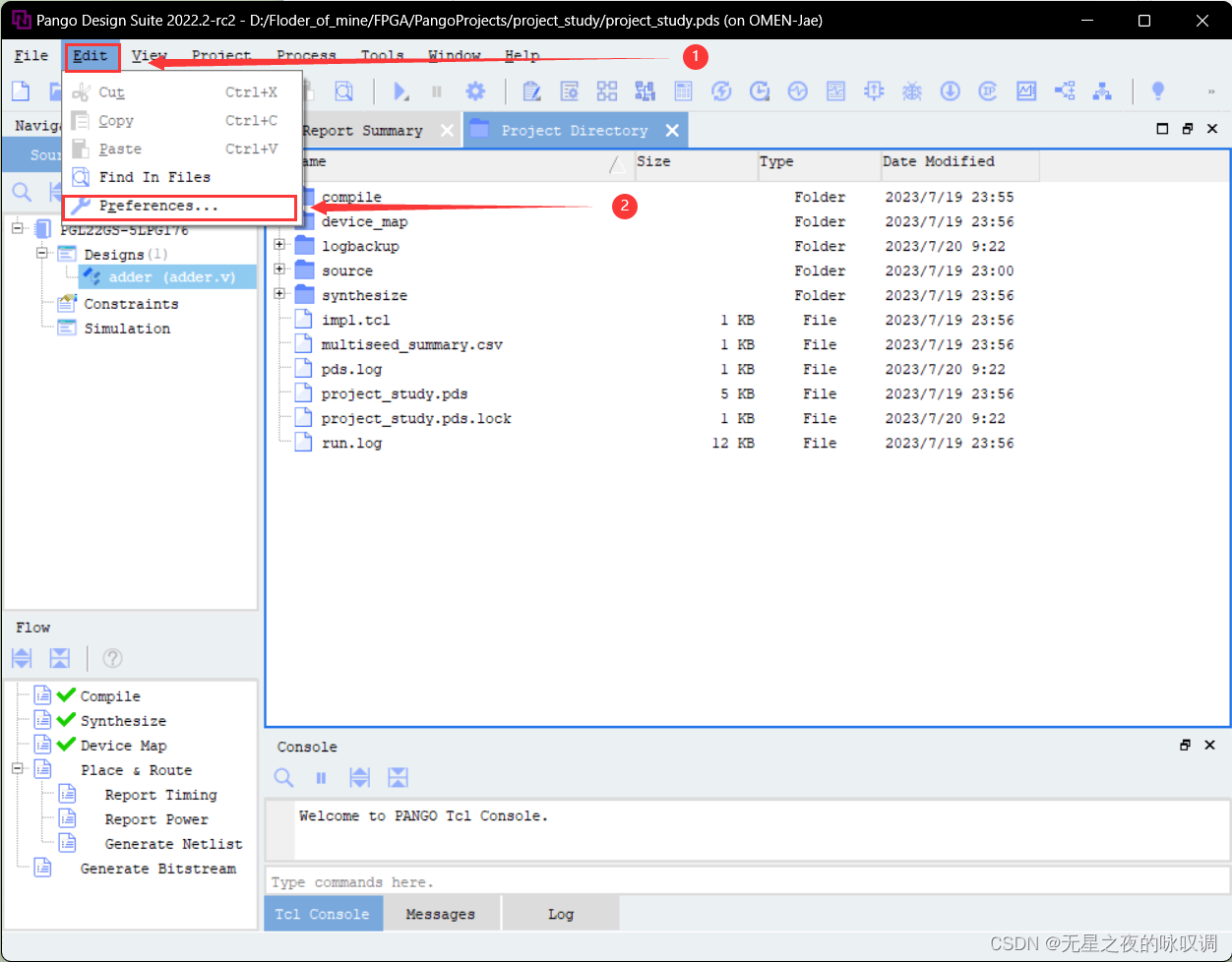Click the Console expand all icon

[x=360, y=778]
